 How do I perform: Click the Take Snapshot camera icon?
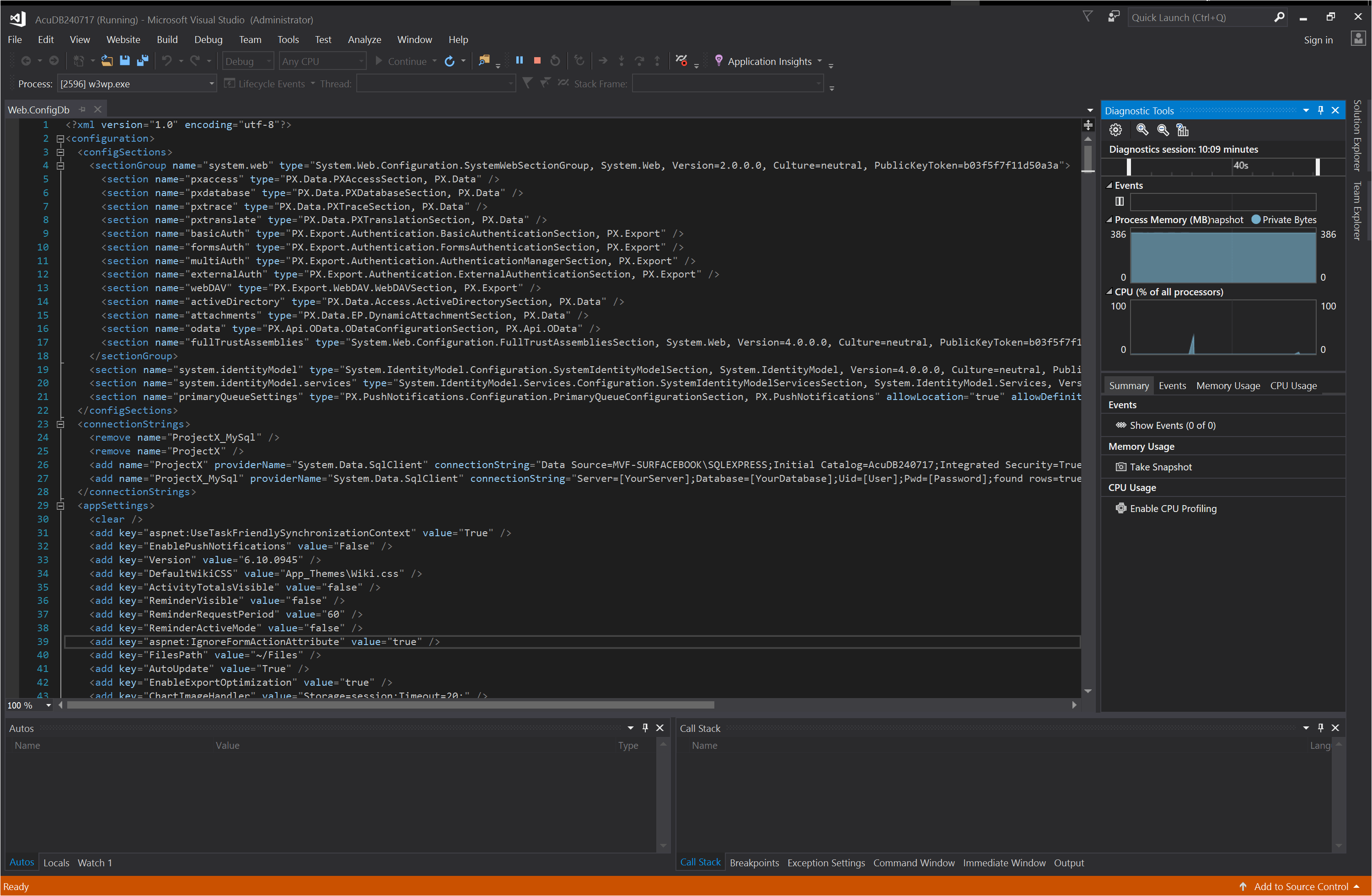1120,467
